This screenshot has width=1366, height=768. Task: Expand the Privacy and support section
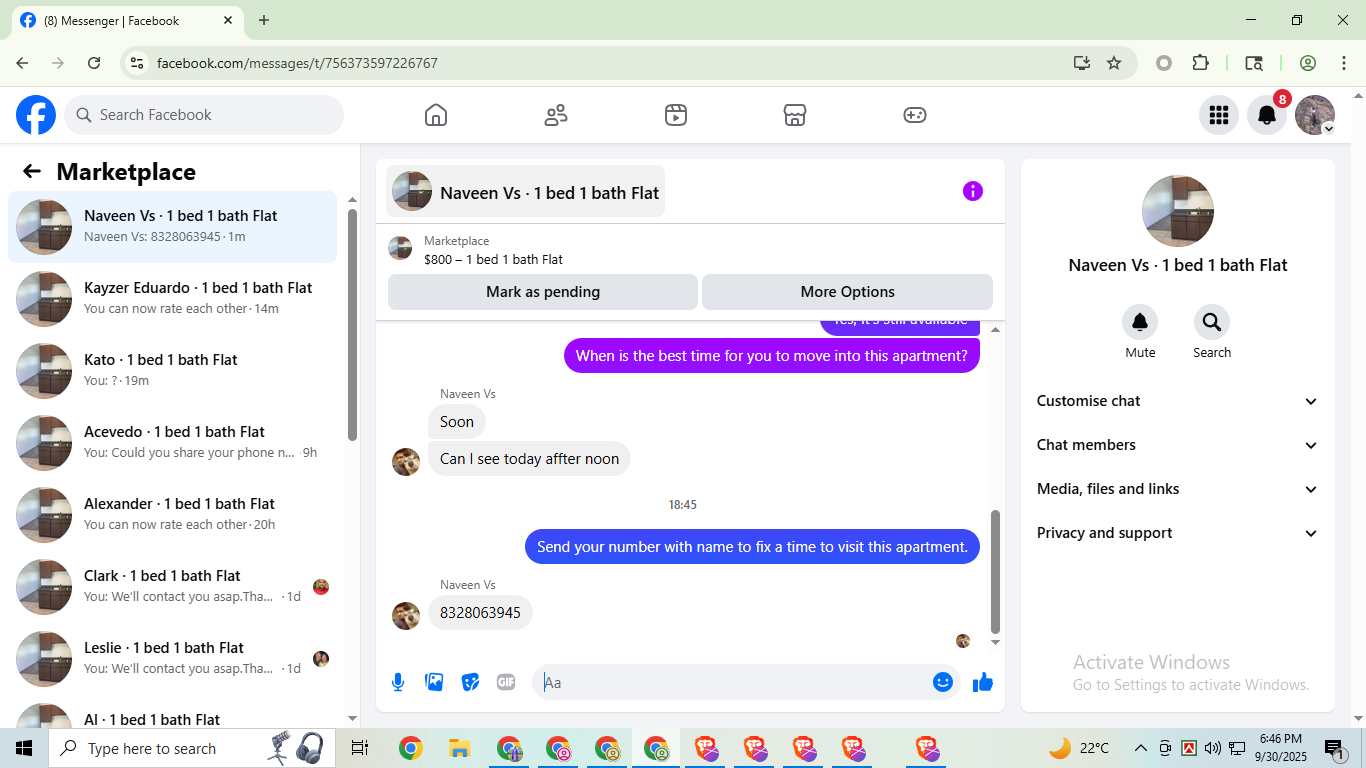pos(1178,533)
